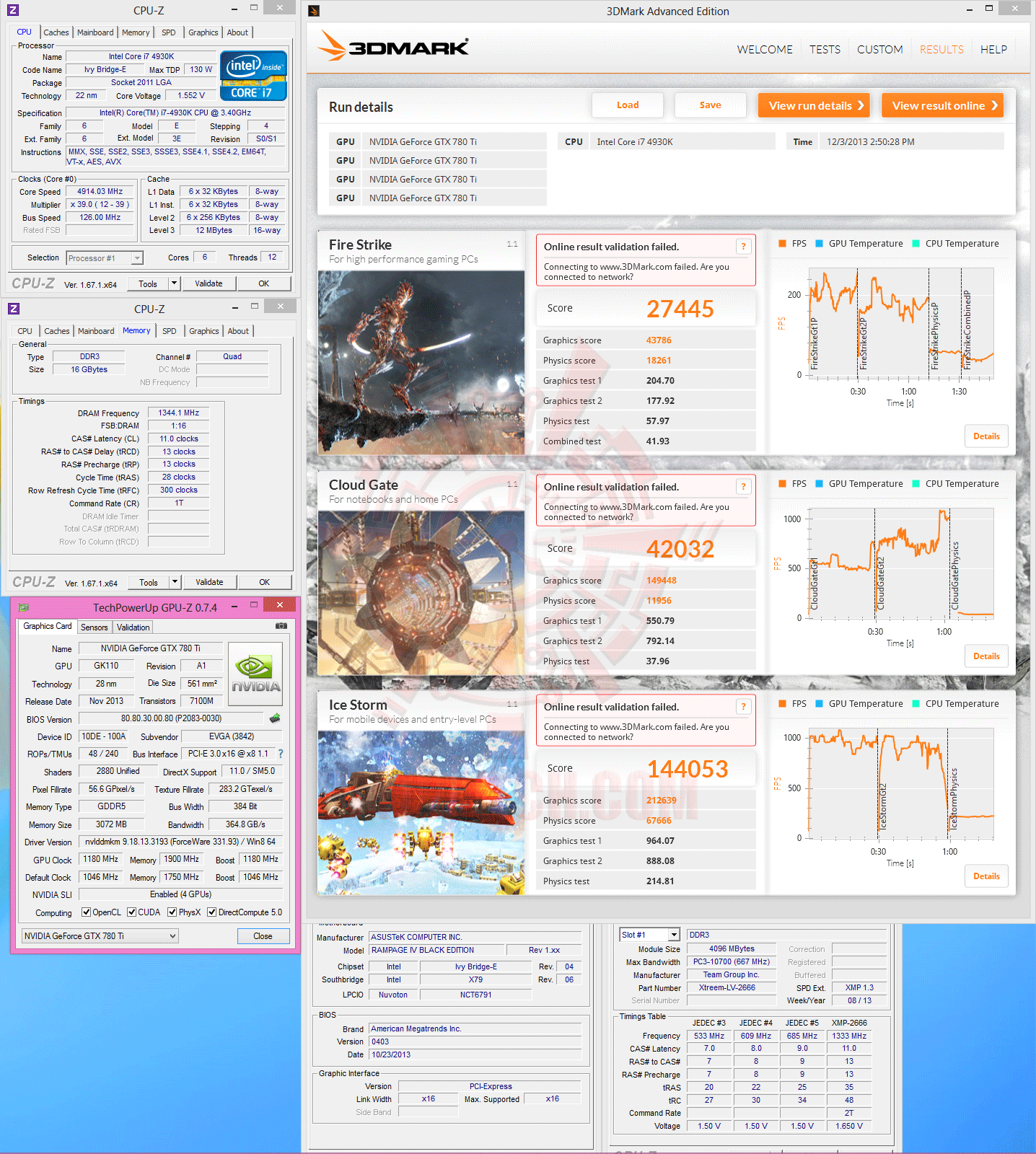This screenshot has width=1036, height=1154.
Task: Open Details for the Cloud Gate chart
Action: point(986,656)
